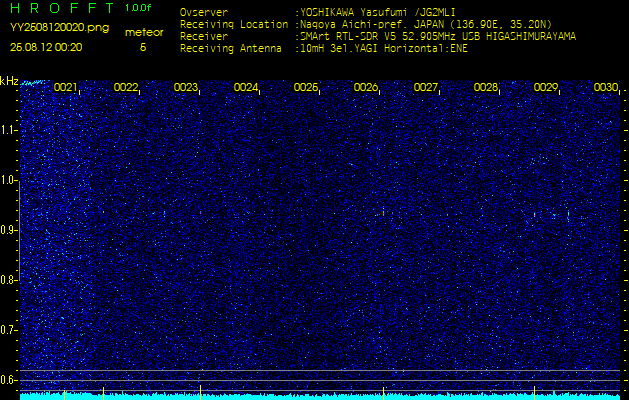This screenshot has height=400, width=629.
Task: Click the receiver value SMArt RTL-SDR V5 52.905MHz
Action: point(436,37)
